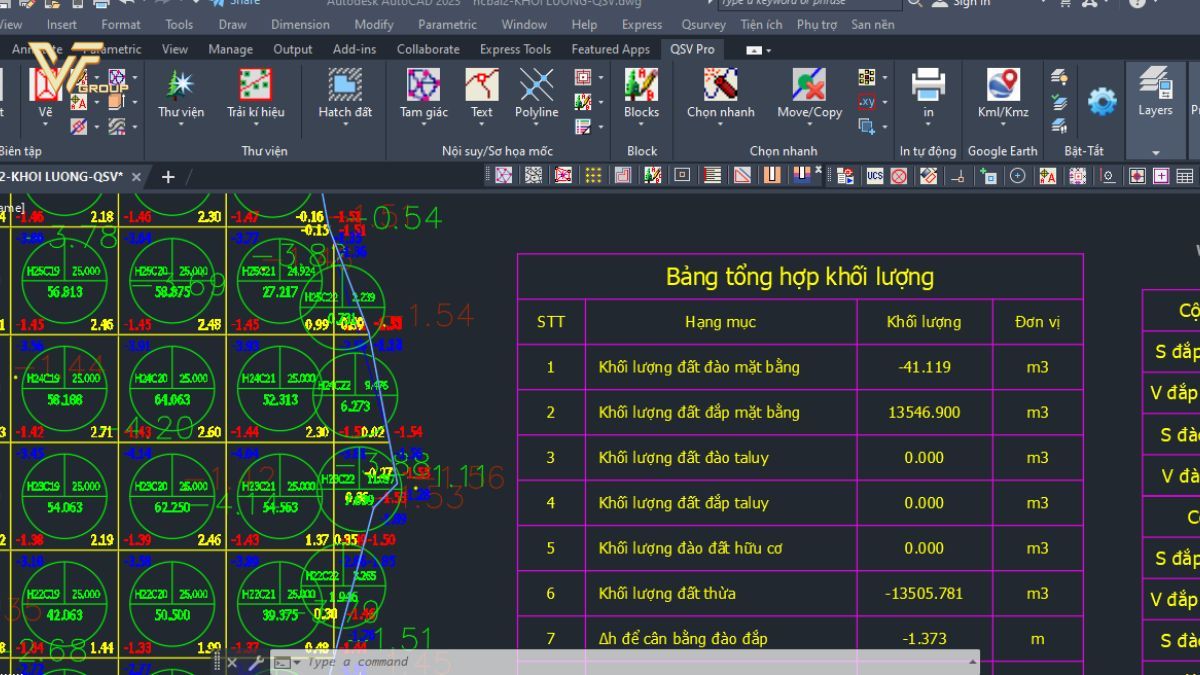Close the KHOI LUONG-QSV drawing tab

pyautogui.click(x=137, y=177)
